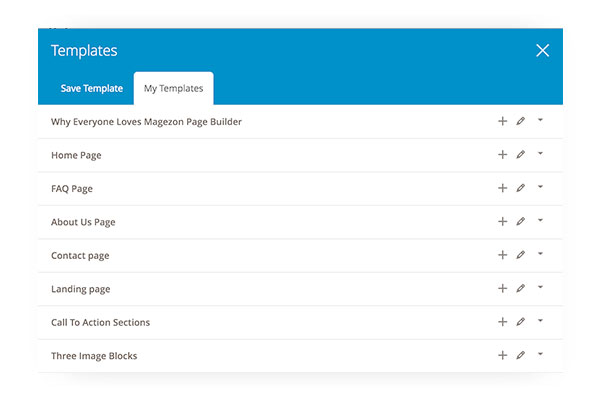Add the Three Image Blocks template
This screenshot has height=400, width=600.
[x=502, y=355]
